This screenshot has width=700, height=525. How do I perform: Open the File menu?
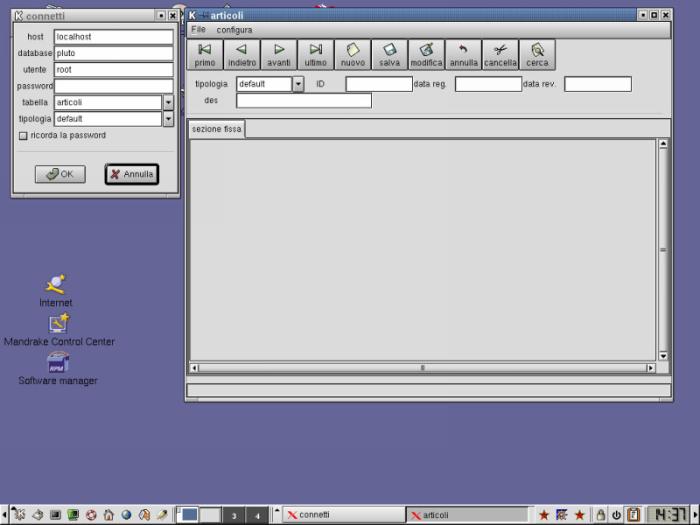click(x=198, y=30)
